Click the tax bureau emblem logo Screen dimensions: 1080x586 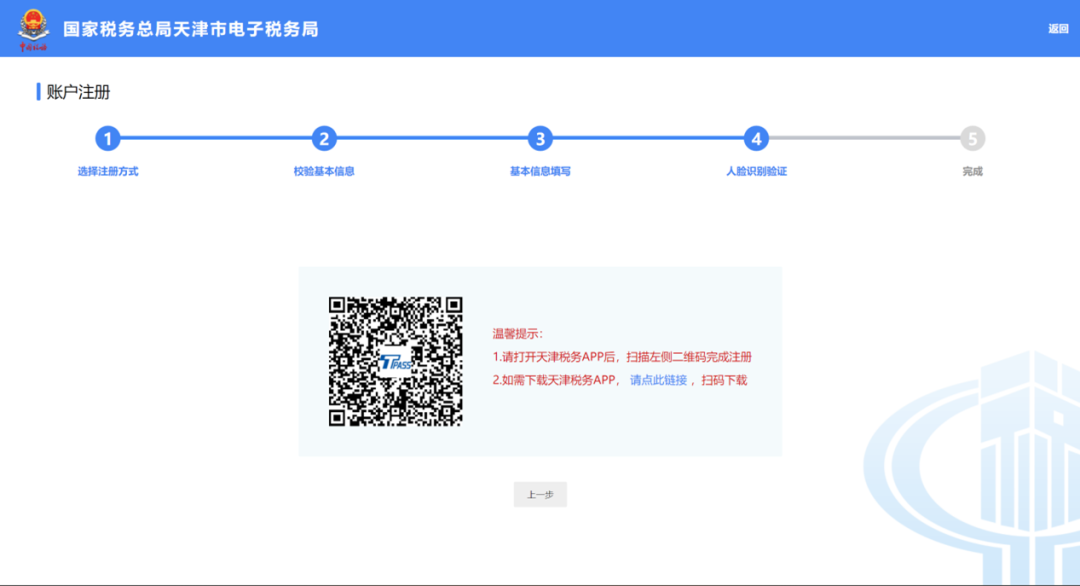[33, 29]
